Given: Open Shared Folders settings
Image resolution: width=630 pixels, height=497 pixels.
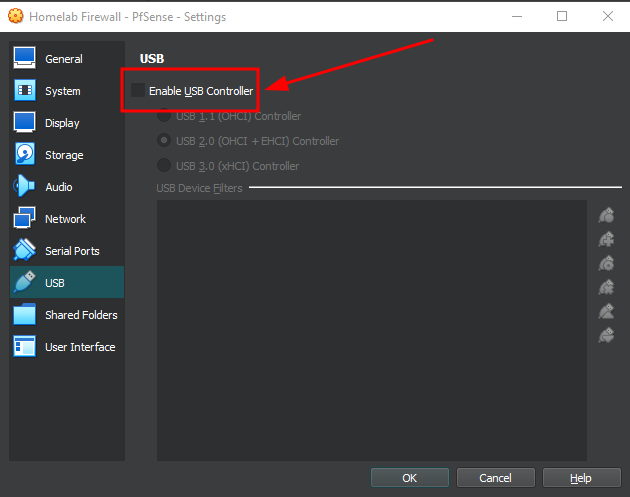Looking at the screenshot, I should 67,315.
